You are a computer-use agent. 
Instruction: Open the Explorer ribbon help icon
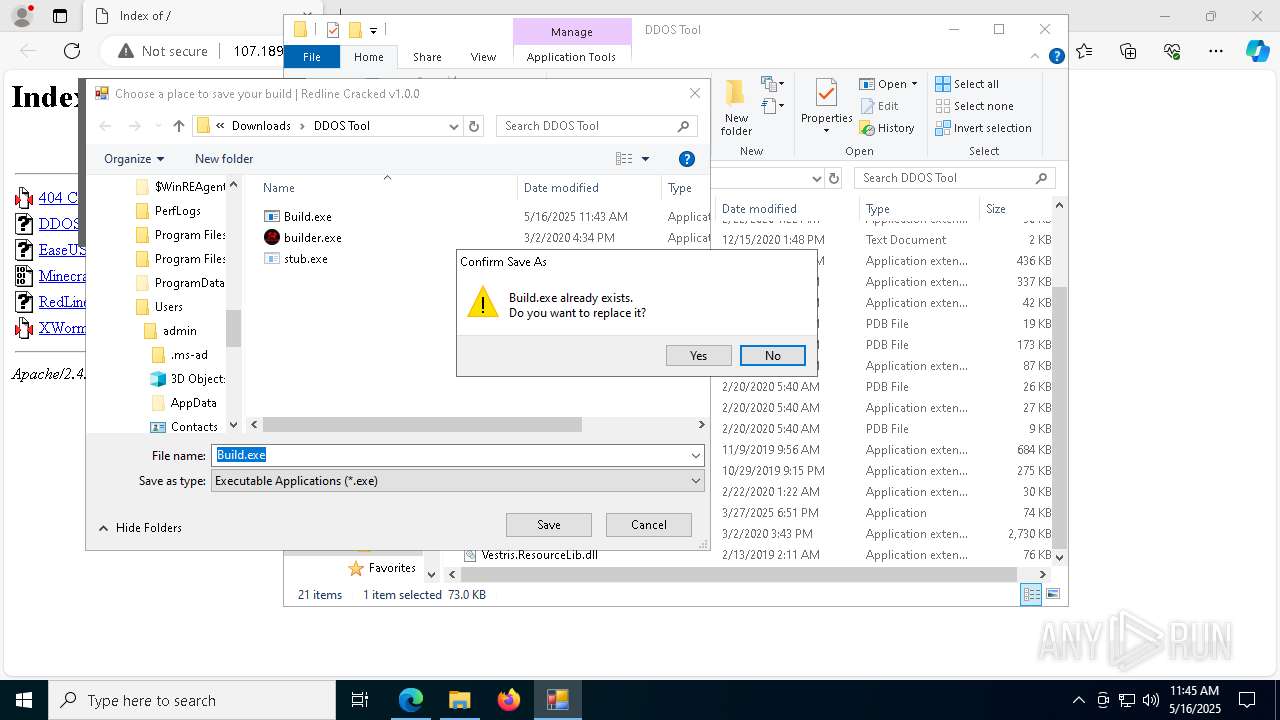pos(1056,57)
